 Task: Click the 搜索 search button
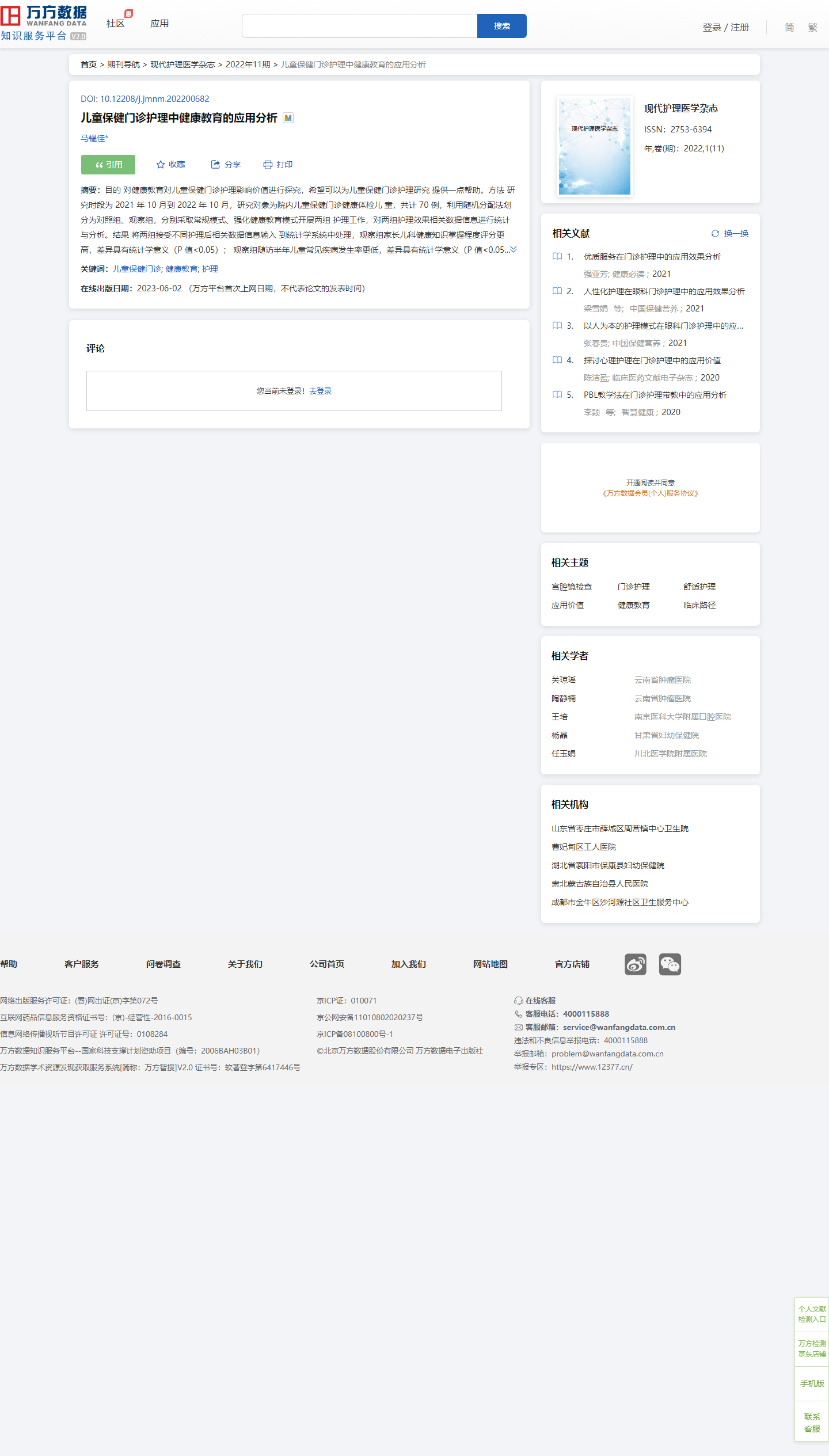tap(502, 26)
